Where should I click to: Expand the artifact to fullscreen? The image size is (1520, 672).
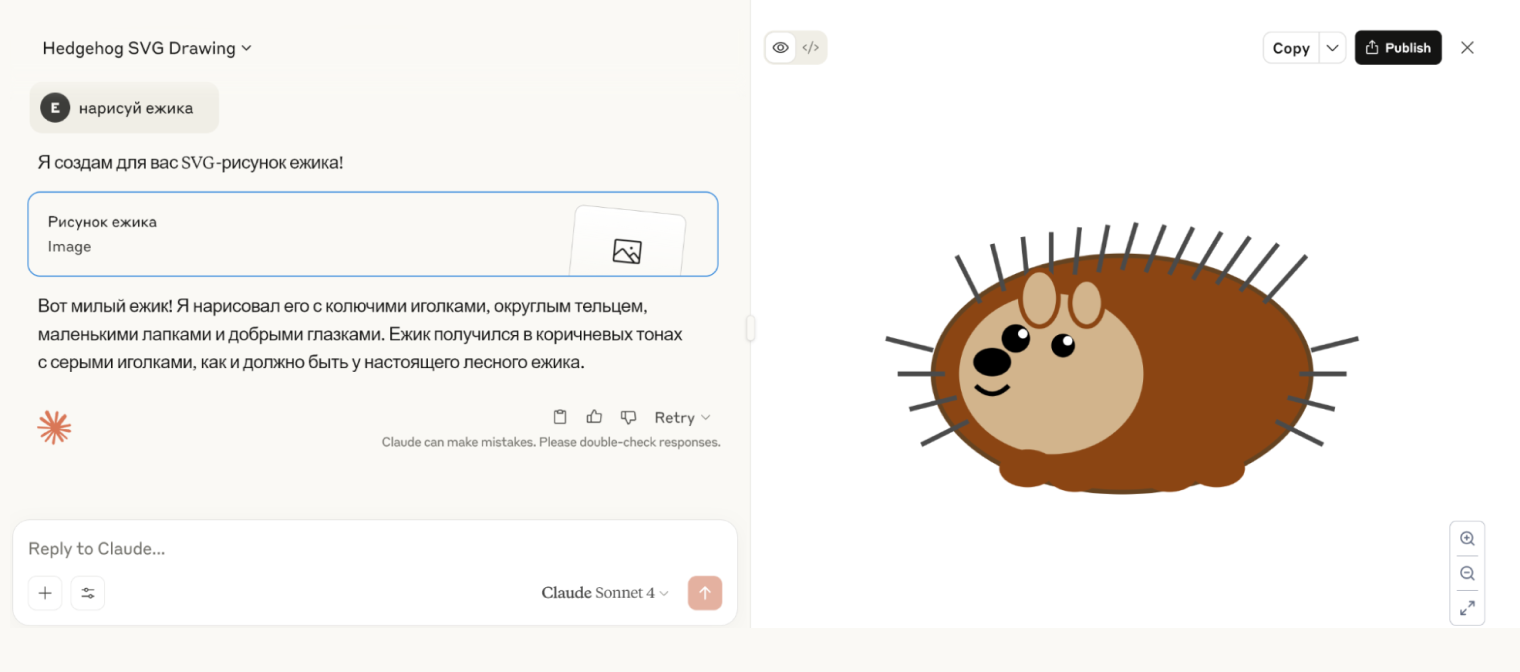coord(1467,607)
